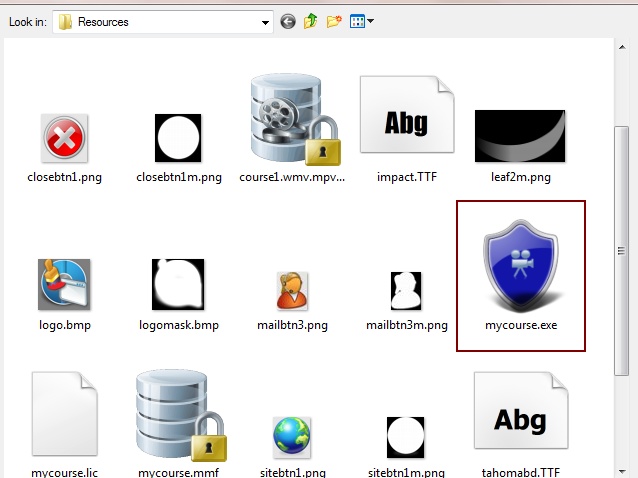
Task: Click the Back navigation button
Action: 288,21
